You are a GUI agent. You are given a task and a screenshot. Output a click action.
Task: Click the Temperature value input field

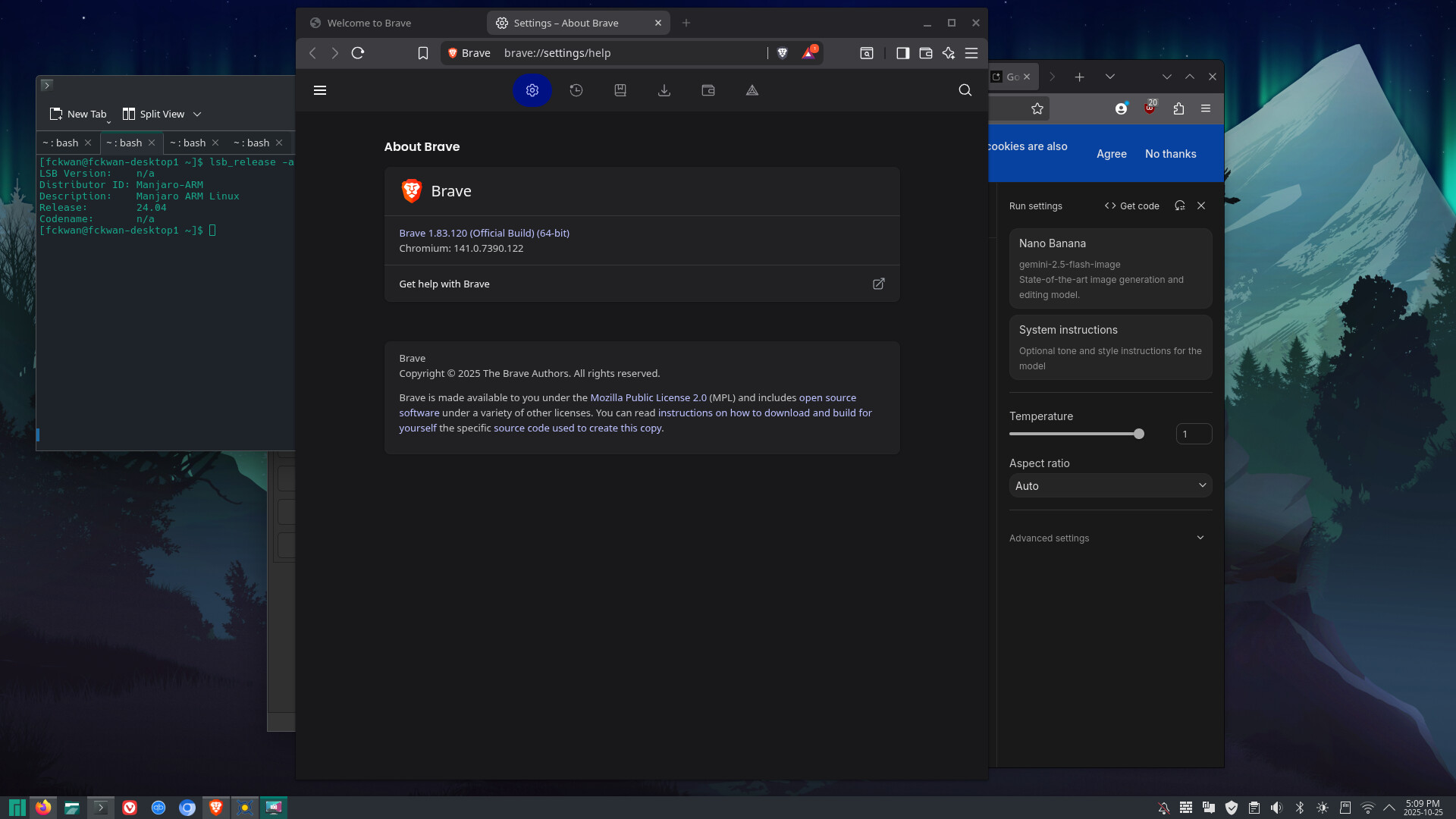(1193, 435)
